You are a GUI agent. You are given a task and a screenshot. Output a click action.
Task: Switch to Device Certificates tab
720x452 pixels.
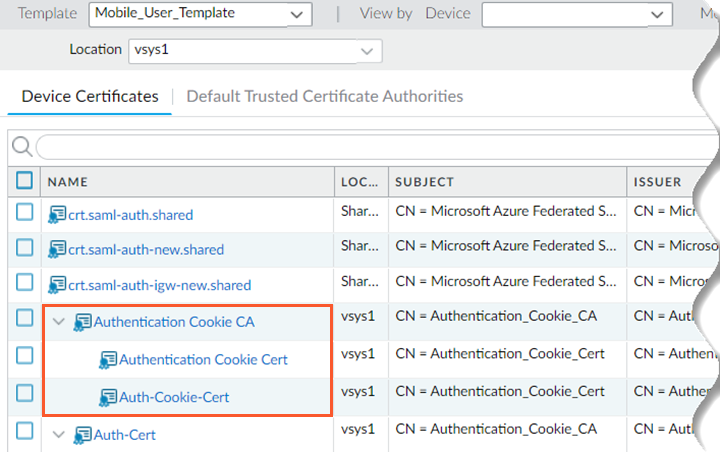pyautogui.click(x=90, y=96)
